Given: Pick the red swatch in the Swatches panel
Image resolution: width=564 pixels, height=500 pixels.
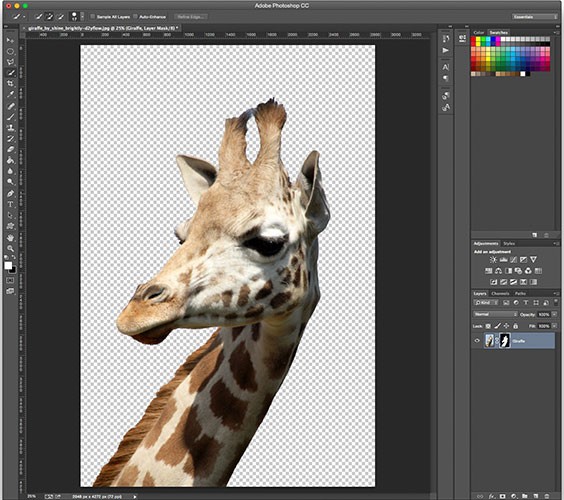Looking at the screenshot, I should tap(473, 39).
